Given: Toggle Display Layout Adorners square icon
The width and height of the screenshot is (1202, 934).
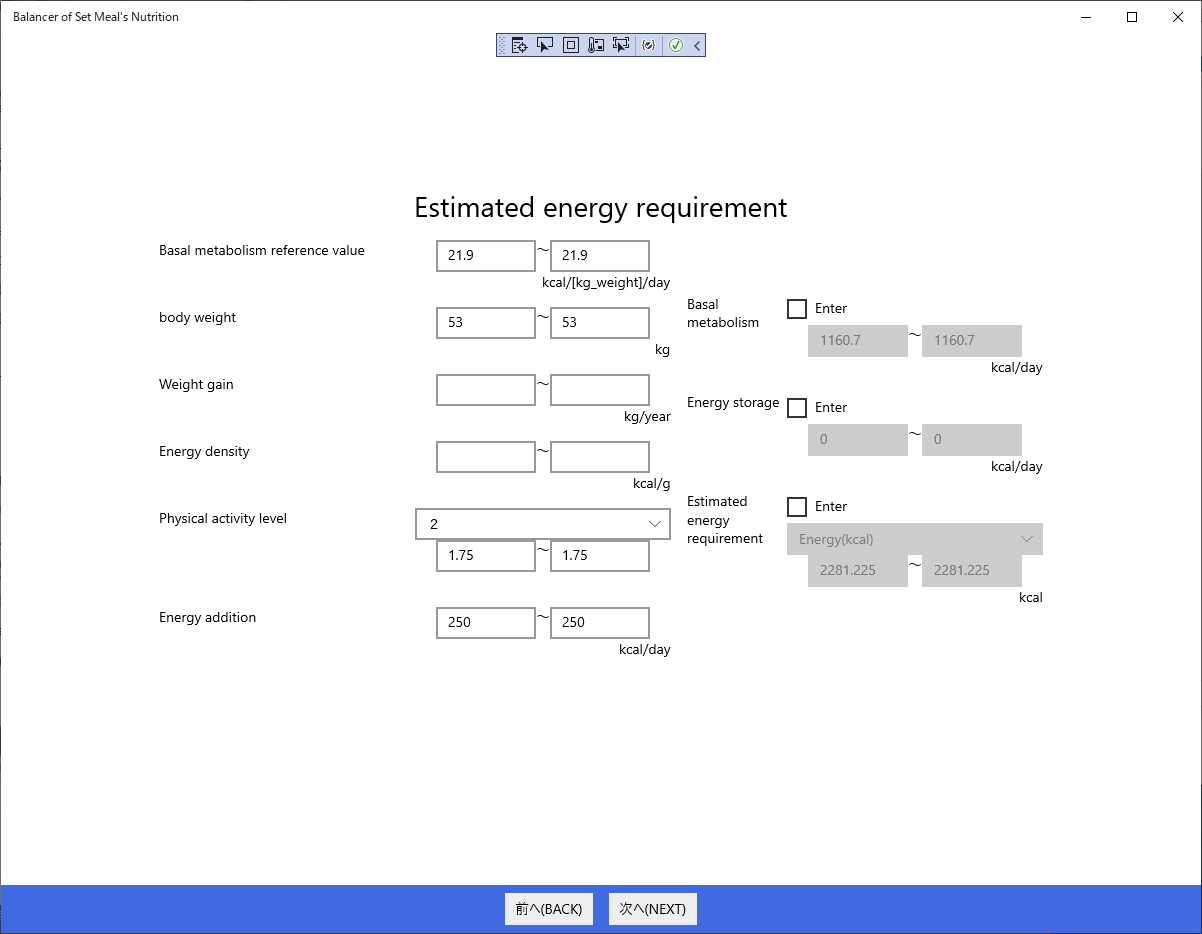Looking at the screenshot, I should 570,45.
